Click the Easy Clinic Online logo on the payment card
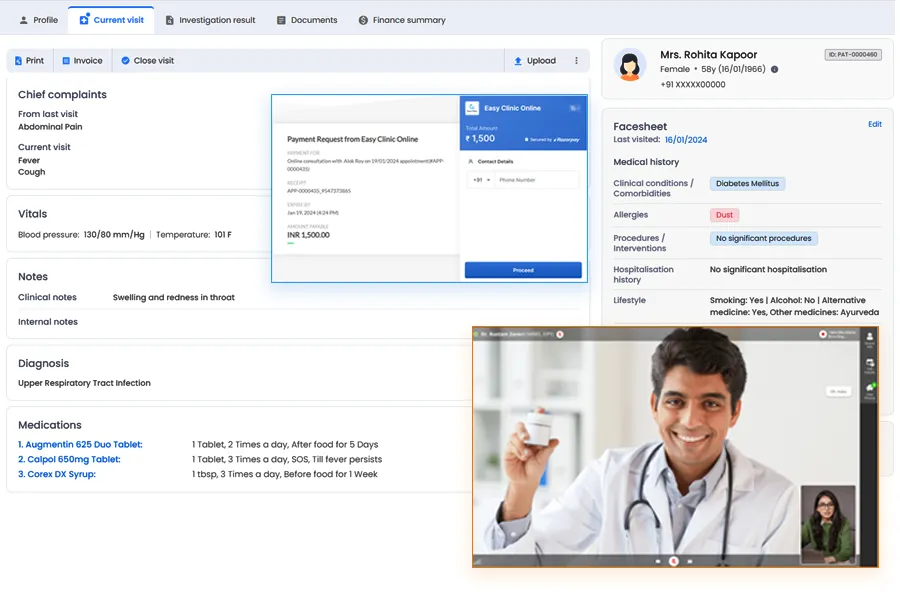900x608 pixels. point(473,108)
